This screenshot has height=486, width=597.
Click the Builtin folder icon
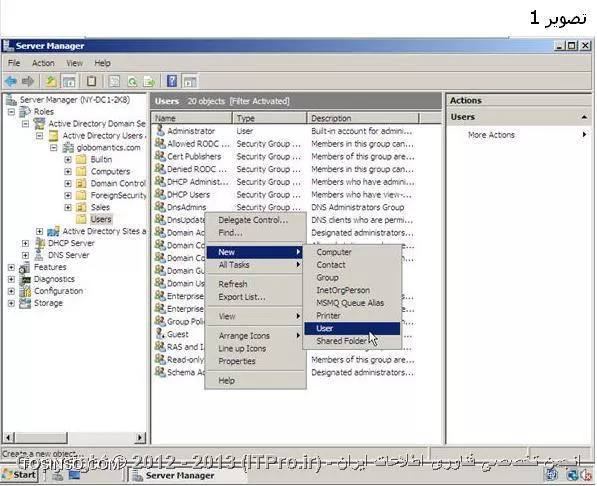[81, 159]
